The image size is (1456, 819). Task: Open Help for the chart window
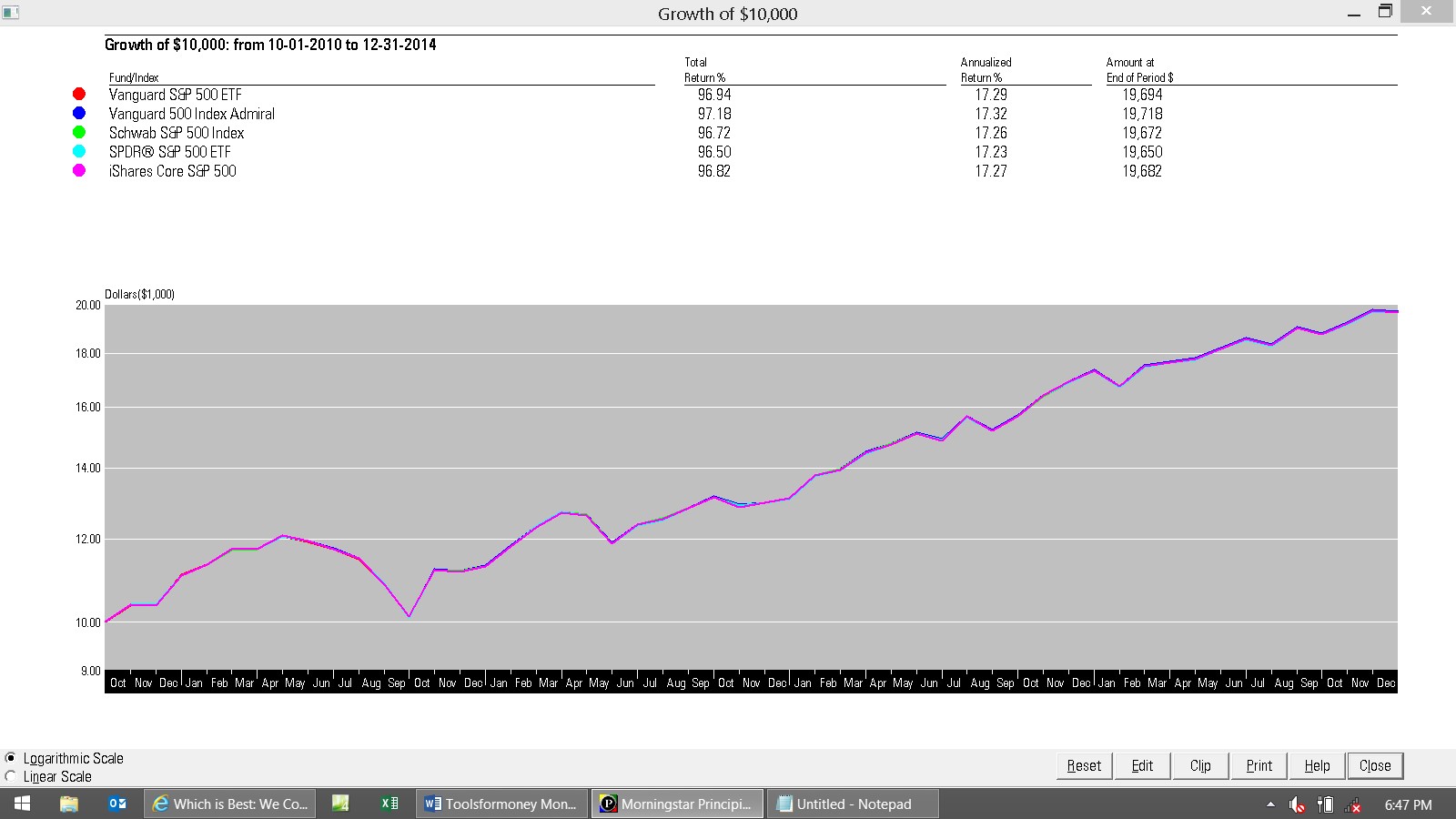coord(1317,765)
